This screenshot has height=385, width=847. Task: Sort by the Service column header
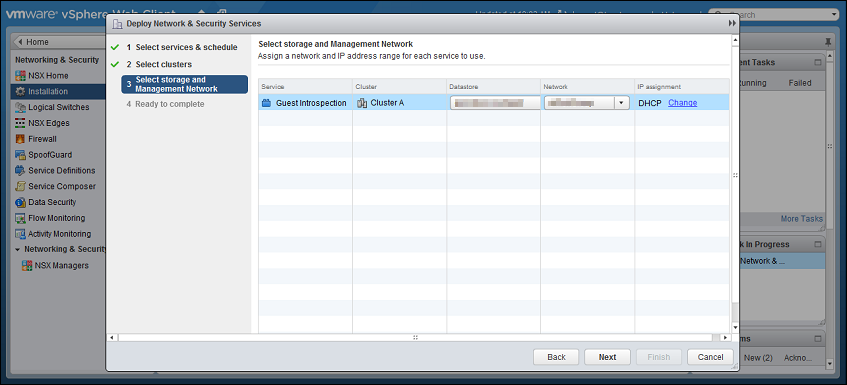305,86
